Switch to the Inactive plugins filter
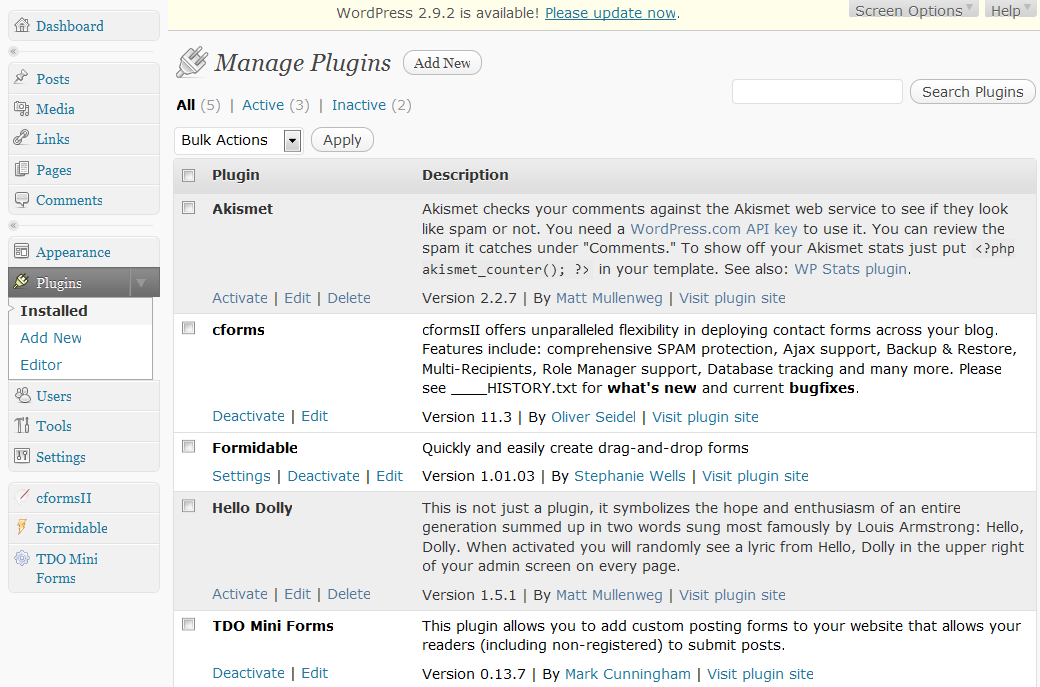 359,105
